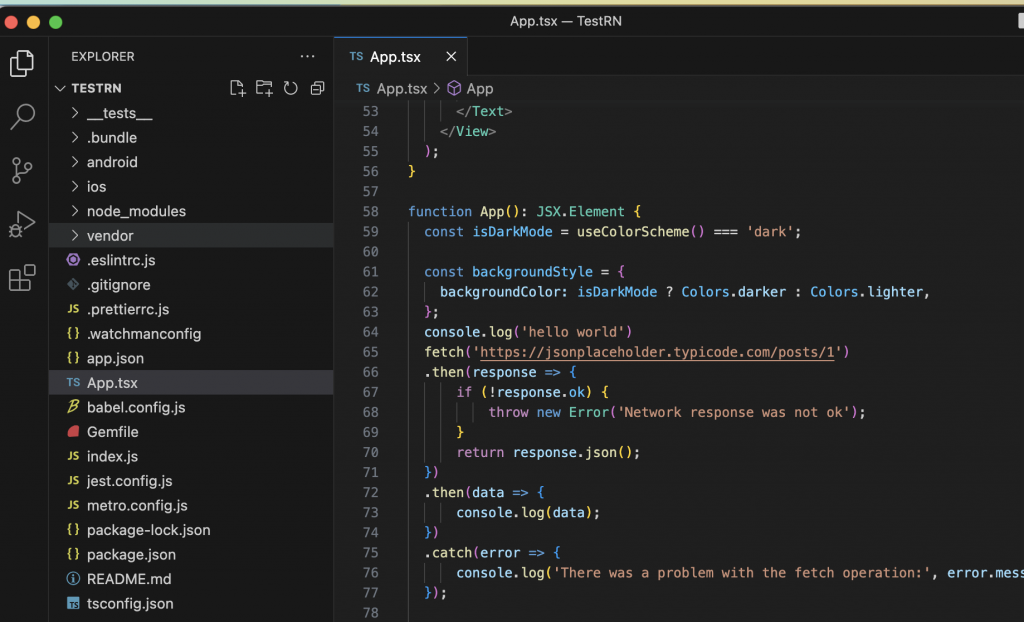
Task: Click the green fullscreen window button
Action: [56, 22]
